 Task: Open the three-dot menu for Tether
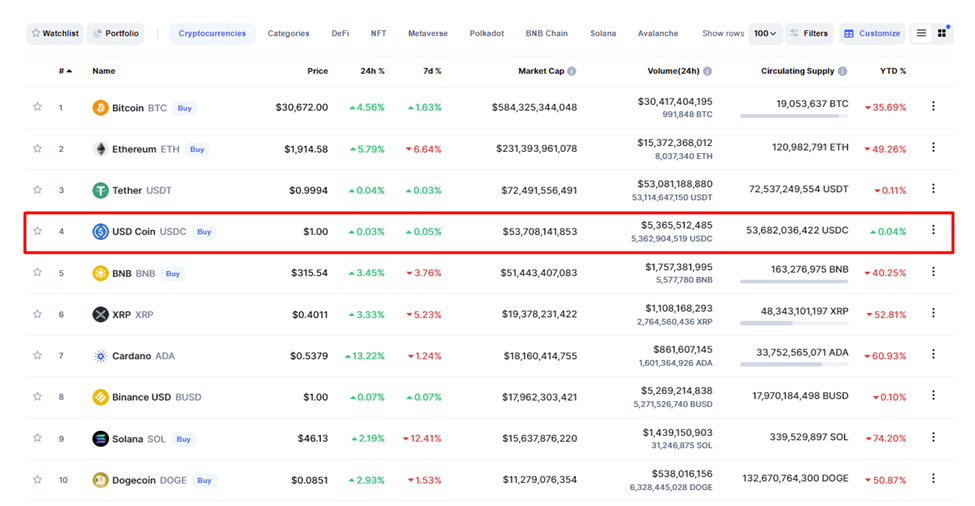coord(933,189)
